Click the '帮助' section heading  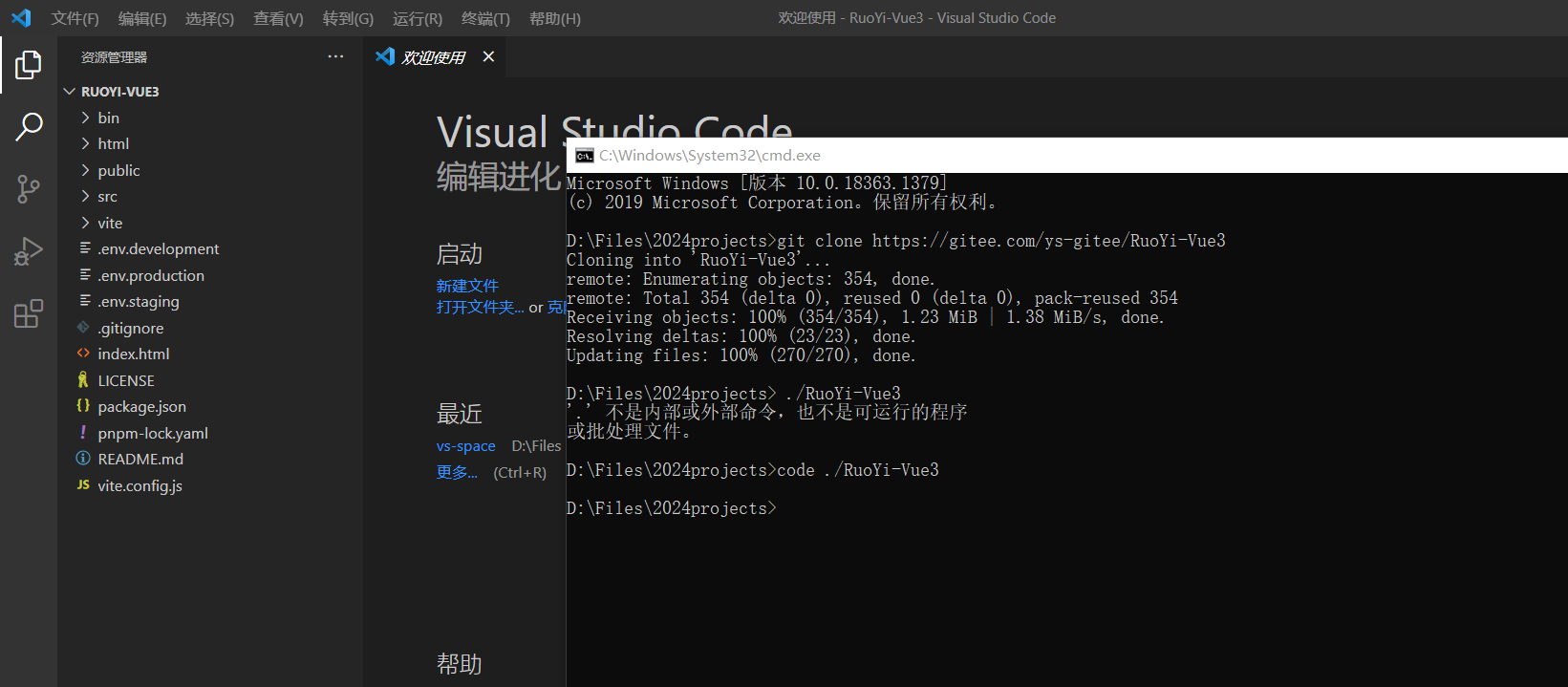(460, 664)
